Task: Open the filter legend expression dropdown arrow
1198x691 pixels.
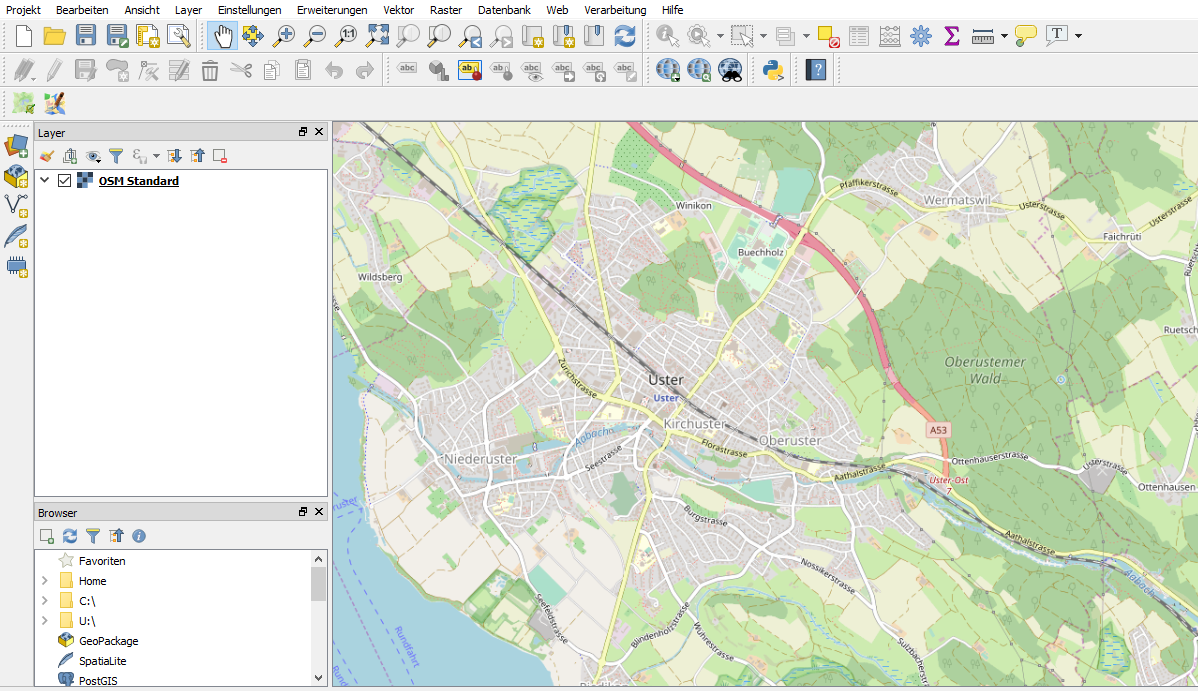Action: [156, 156]
